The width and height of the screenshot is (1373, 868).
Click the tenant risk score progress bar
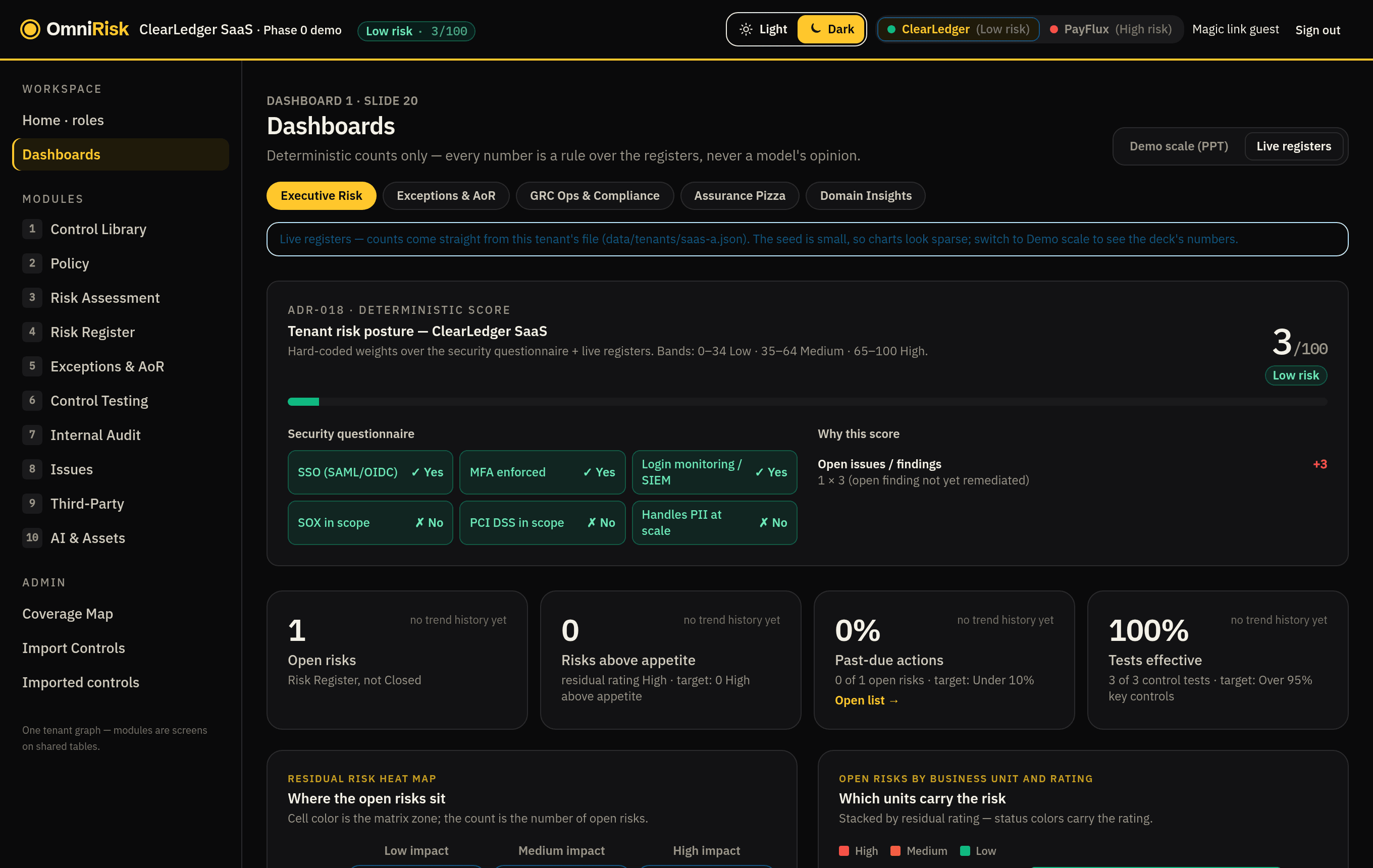[807, 402]
